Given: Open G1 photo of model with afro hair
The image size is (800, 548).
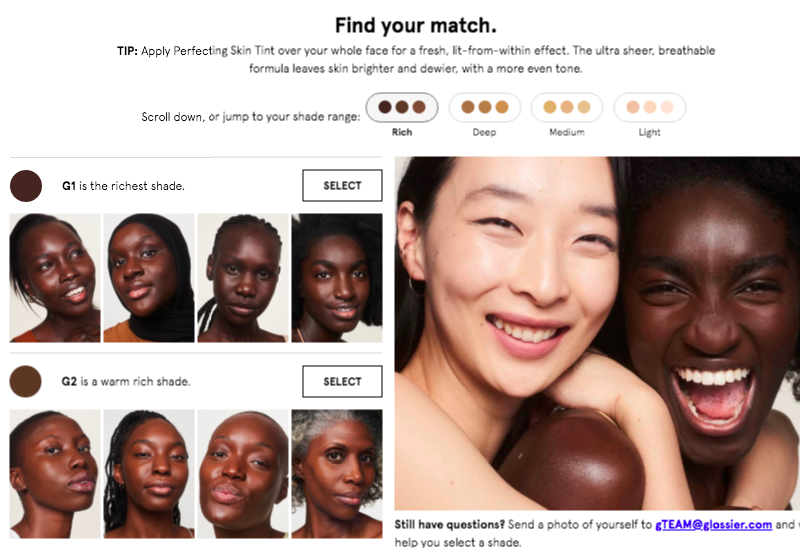Looking at the screenshot, I should pos(337,278).
